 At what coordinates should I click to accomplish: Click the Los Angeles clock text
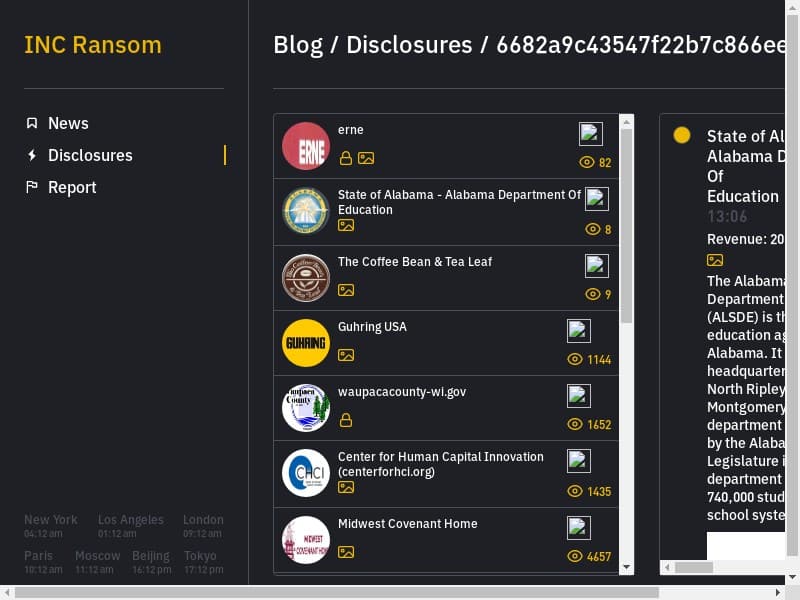click(x=131, y=526)
